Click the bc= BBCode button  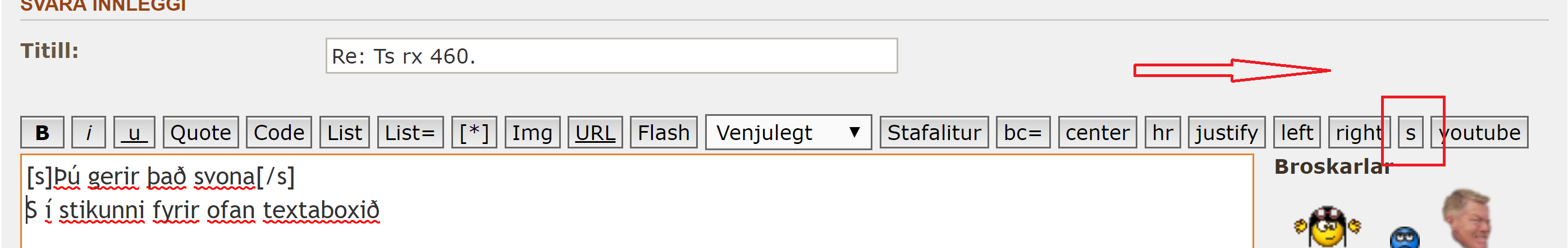1023,132
